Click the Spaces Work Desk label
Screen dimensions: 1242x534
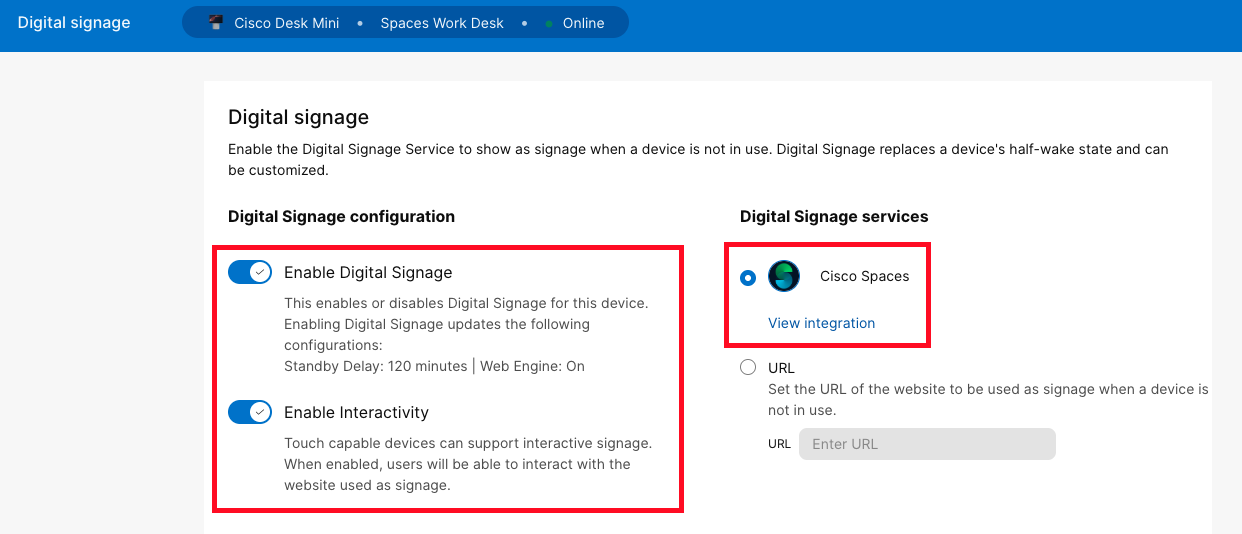(x=442, y=23)
